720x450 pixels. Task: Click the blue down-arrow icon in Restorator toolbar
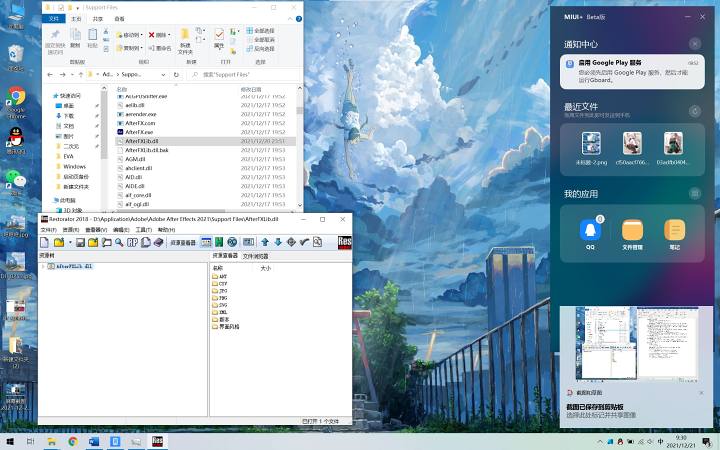(278, 242)
